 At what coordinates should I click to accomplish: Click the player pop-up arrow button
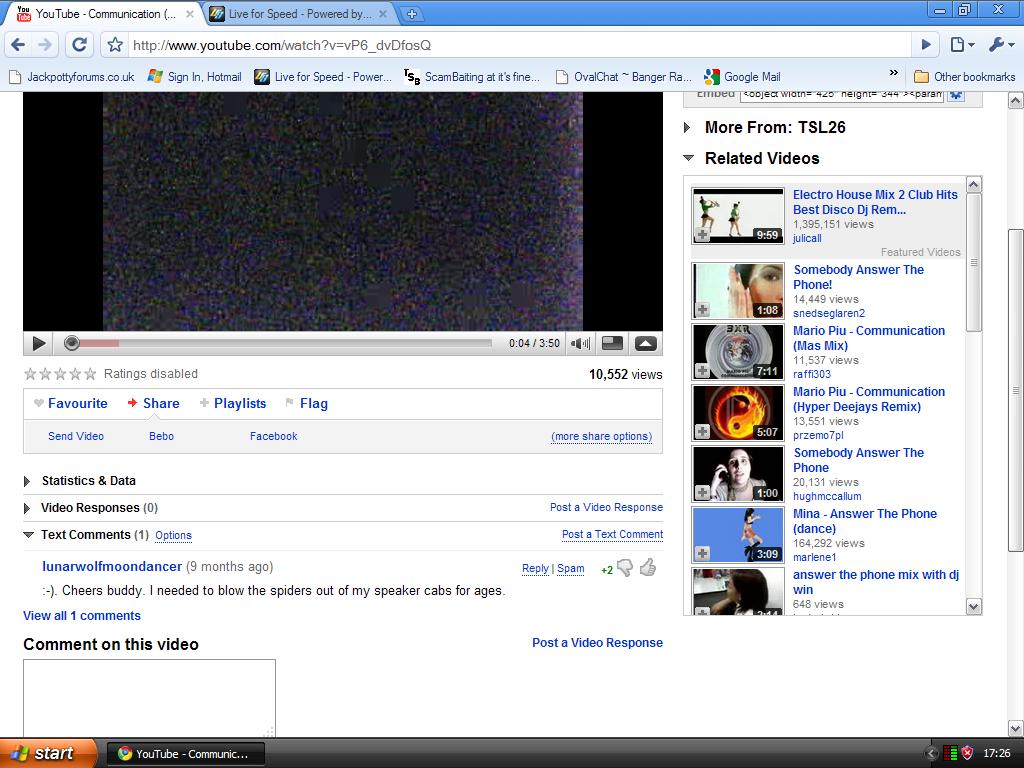(x=646, y=344)
